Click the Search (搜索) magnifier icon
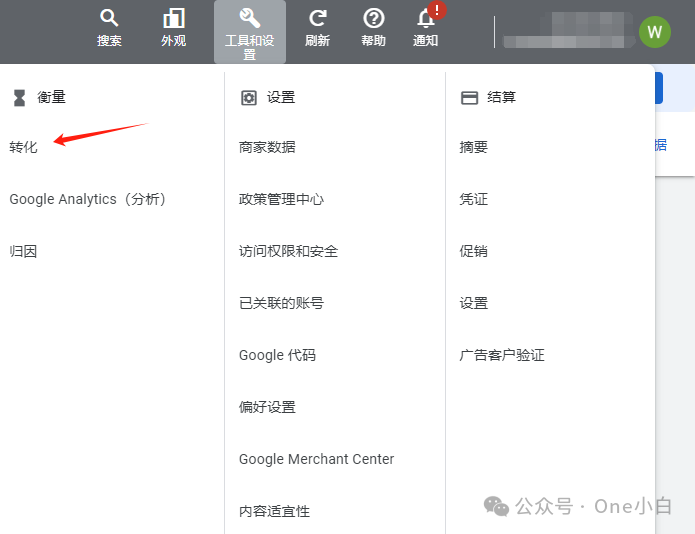 109,18
